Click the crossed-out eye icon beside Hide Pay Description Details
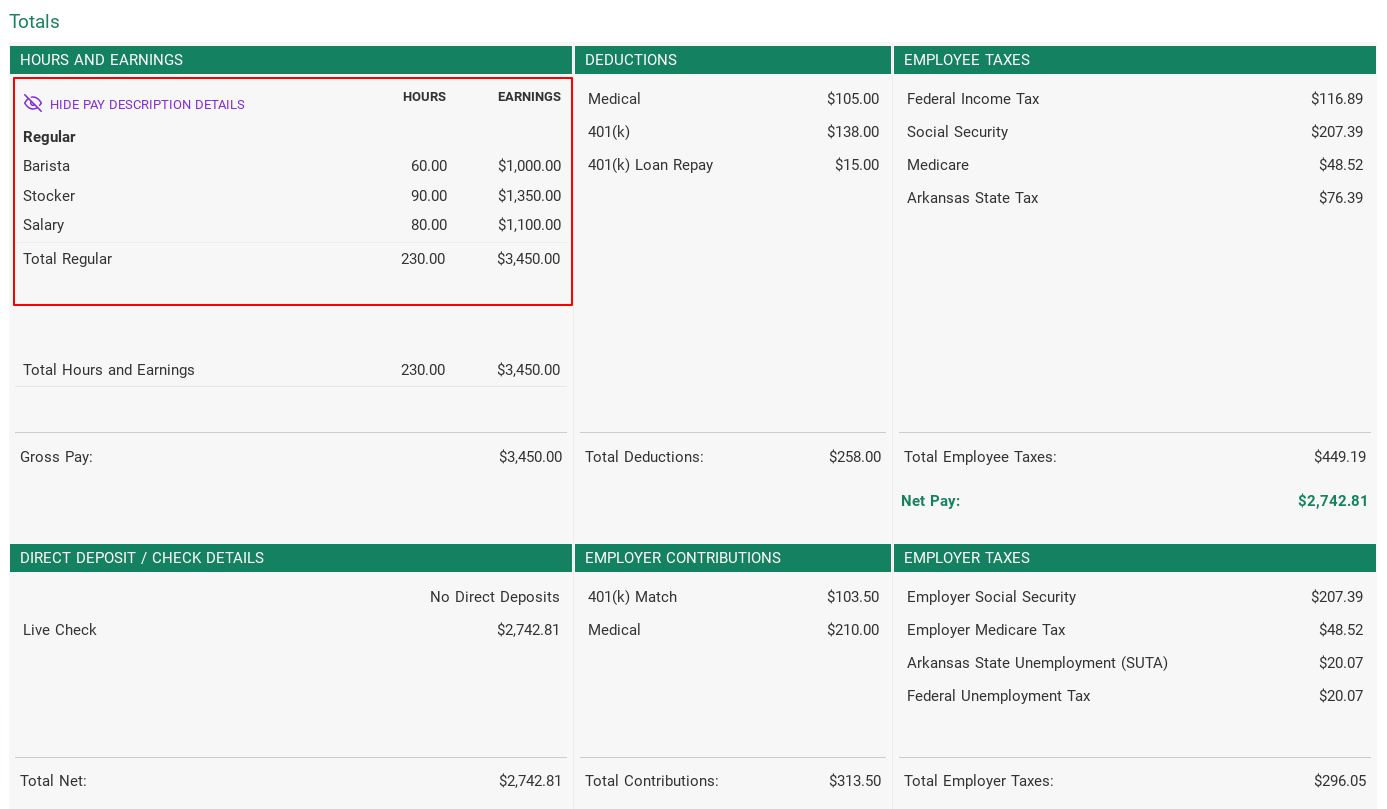1387x809 pixels. click(33, 103)
